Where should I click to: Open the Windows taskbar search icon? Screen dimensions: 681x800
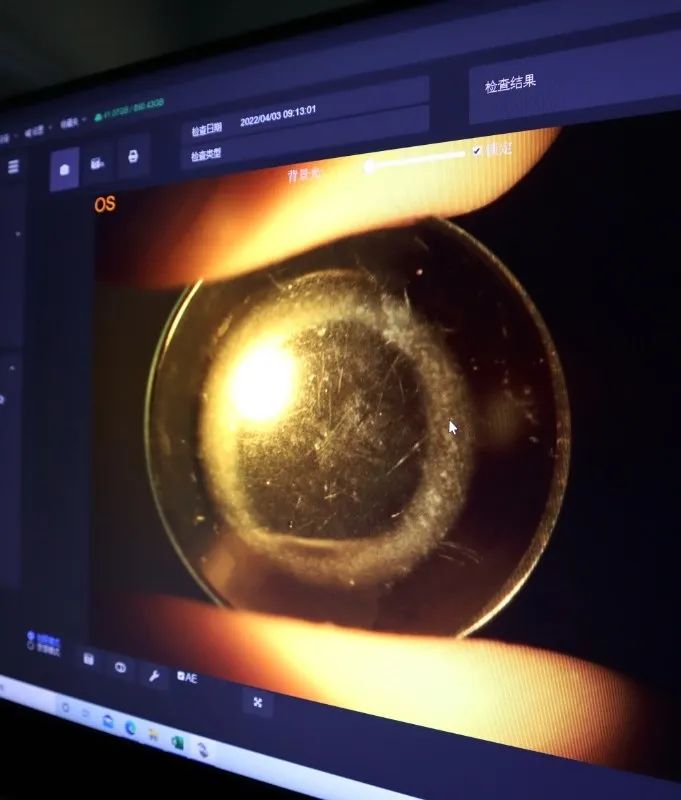[x=65, y=708]
